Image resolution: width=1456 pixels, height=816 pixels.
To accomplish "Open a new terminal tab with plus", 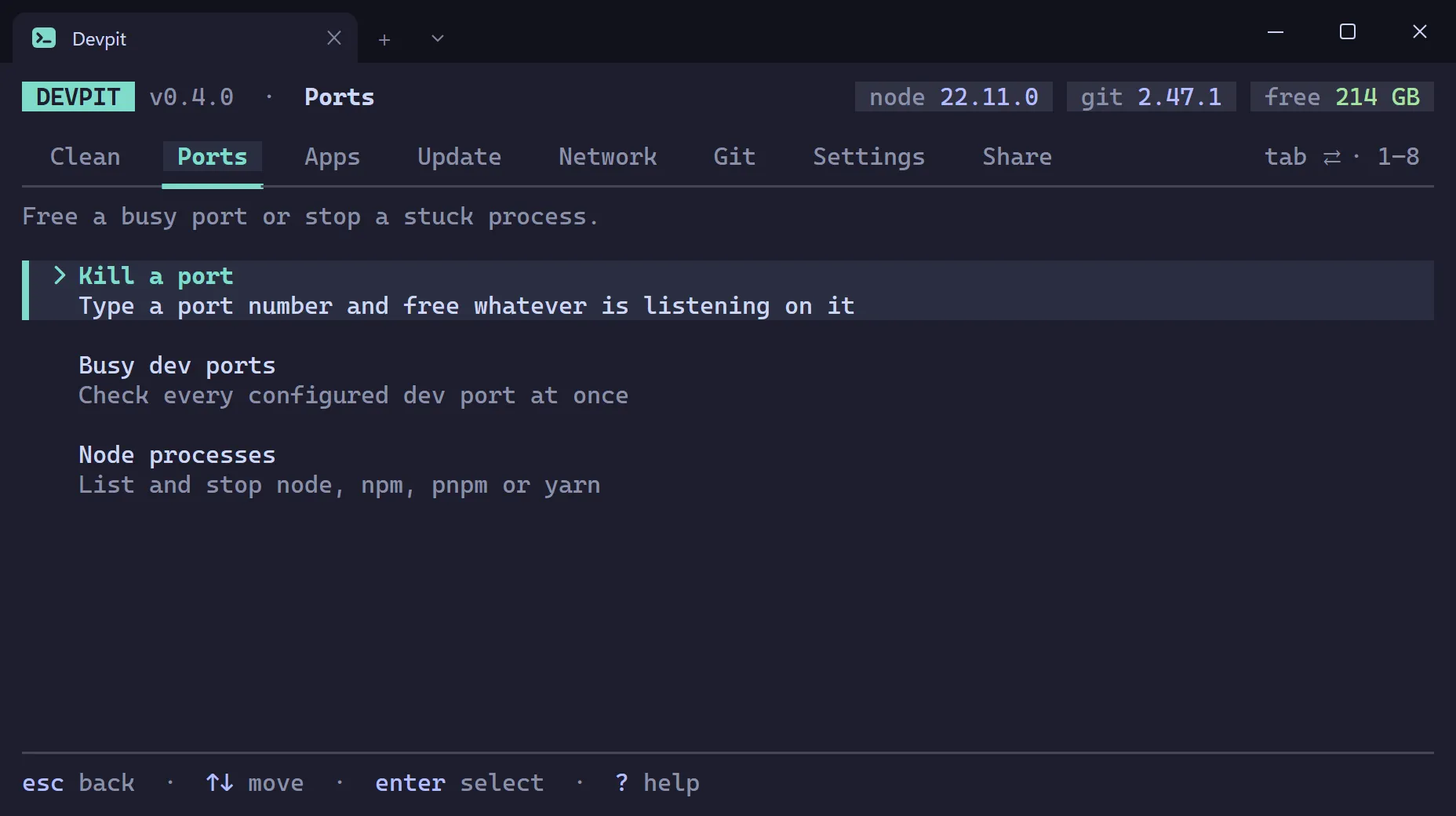I will click(384, 39).
